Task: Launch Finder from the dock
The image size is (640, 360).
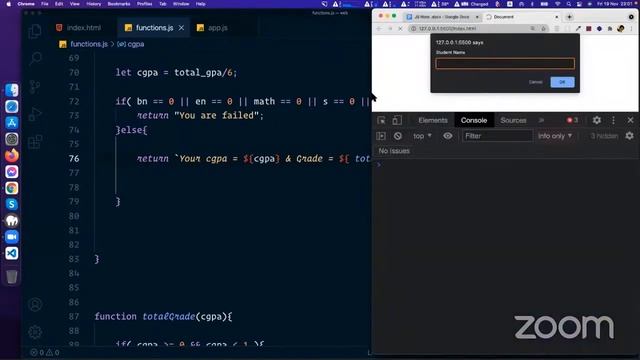Action: click(12, 90)
